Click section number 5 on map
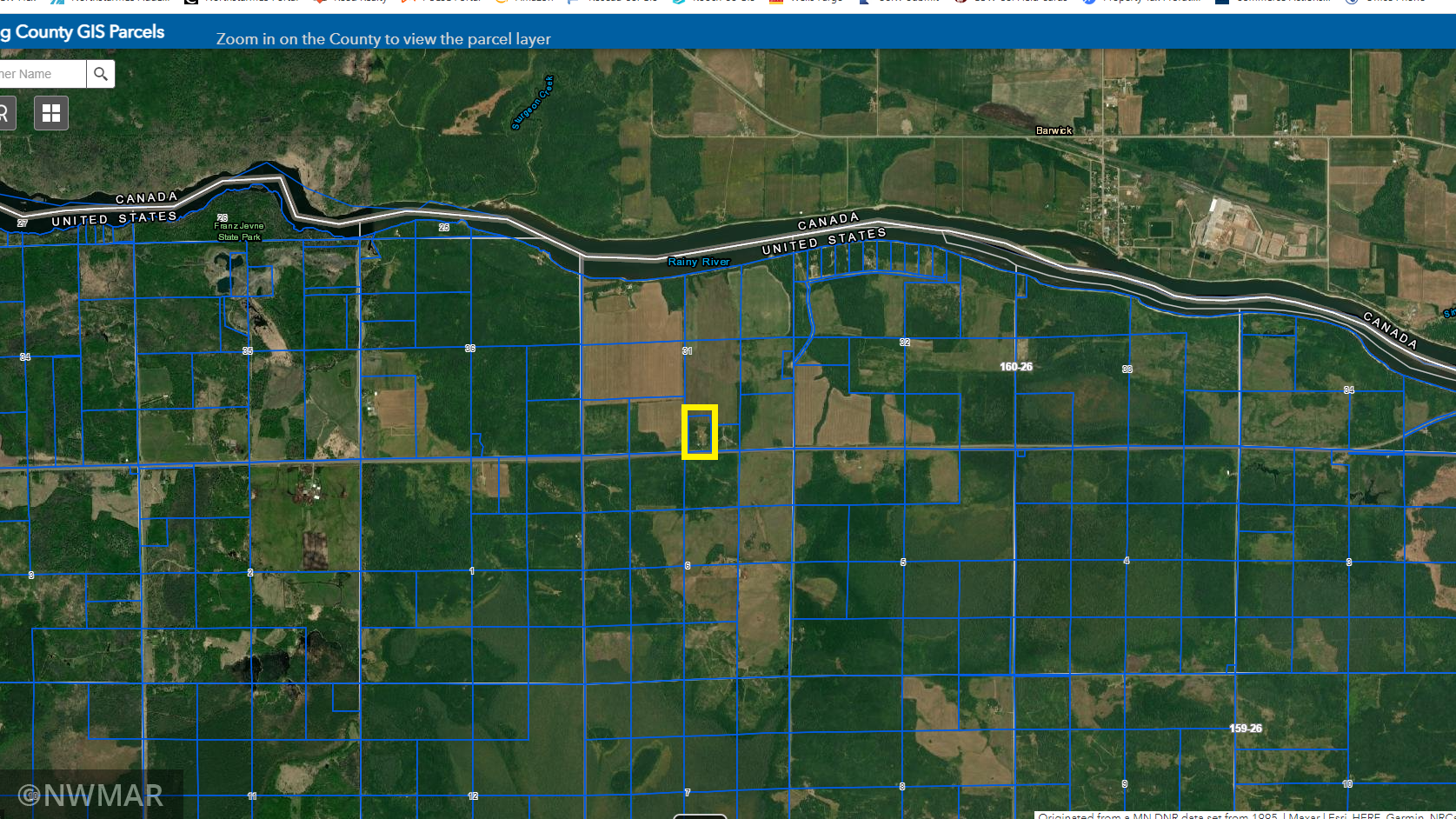Screen dimensions: 1456x819 tap(902, 563)
